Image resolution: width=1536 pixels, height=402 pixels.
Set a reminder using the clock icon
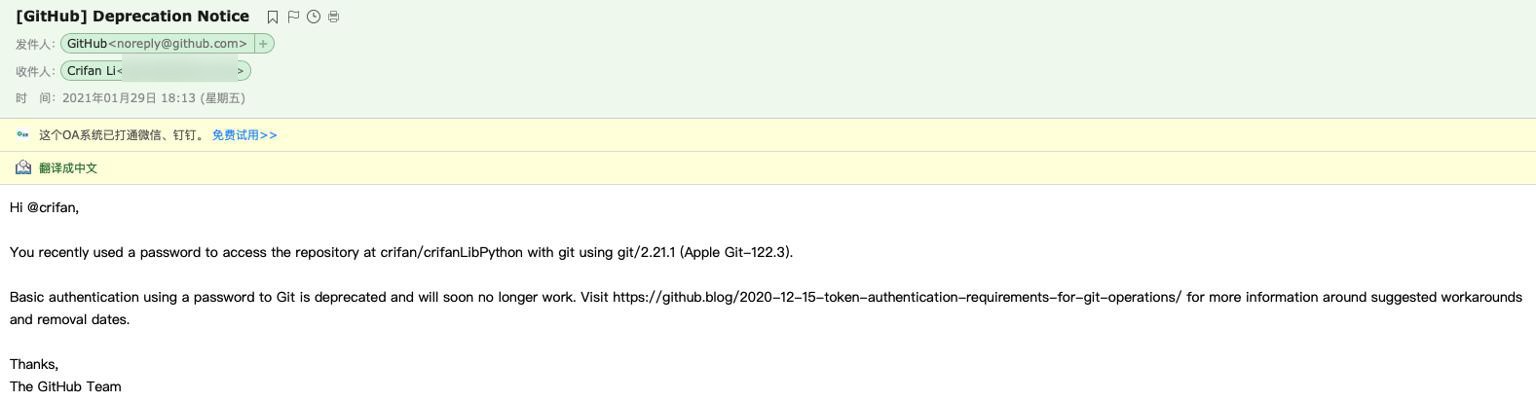(x=313, y=17)
